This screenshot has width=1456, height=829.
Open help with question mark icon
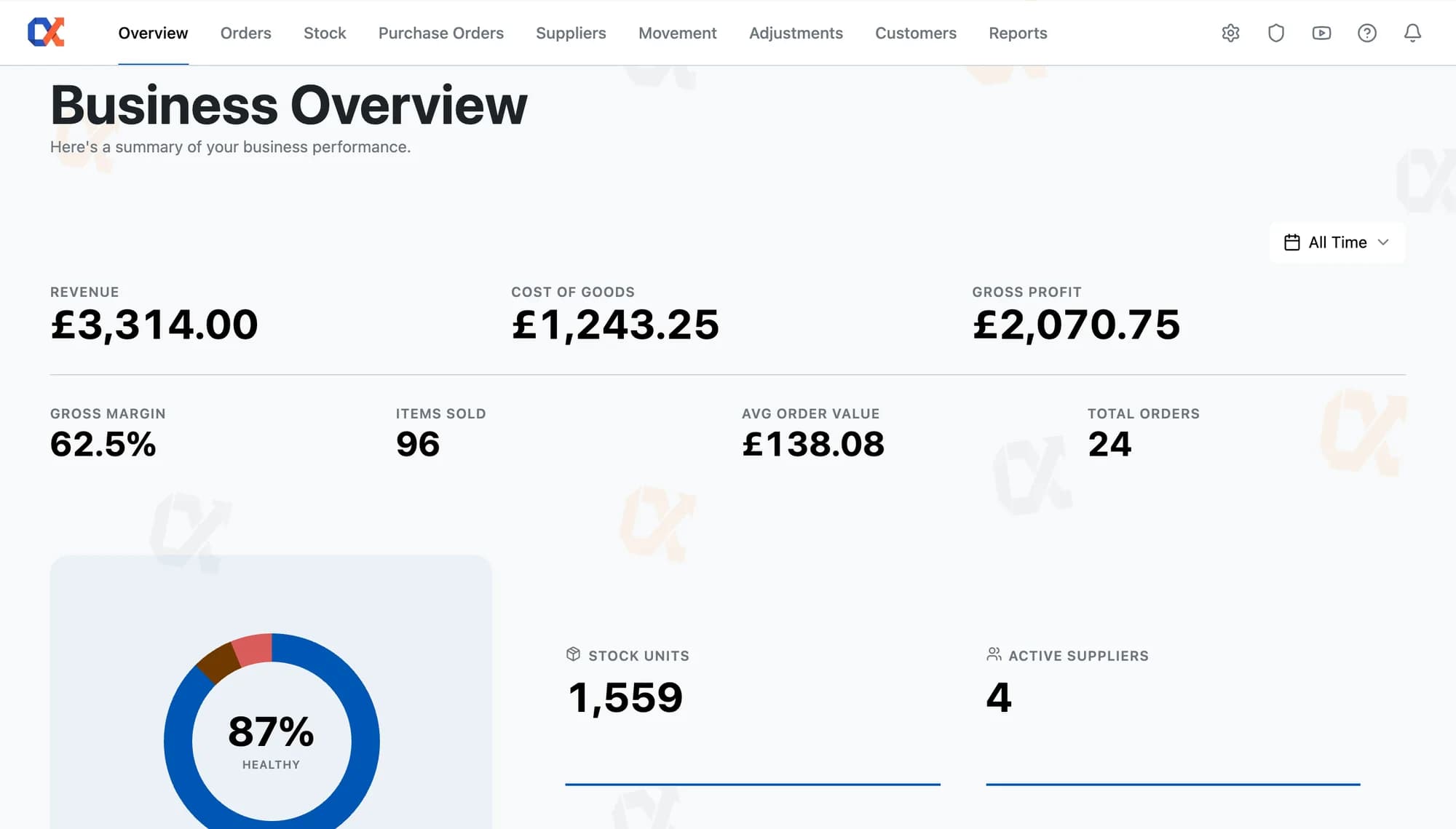(1367, 33)
